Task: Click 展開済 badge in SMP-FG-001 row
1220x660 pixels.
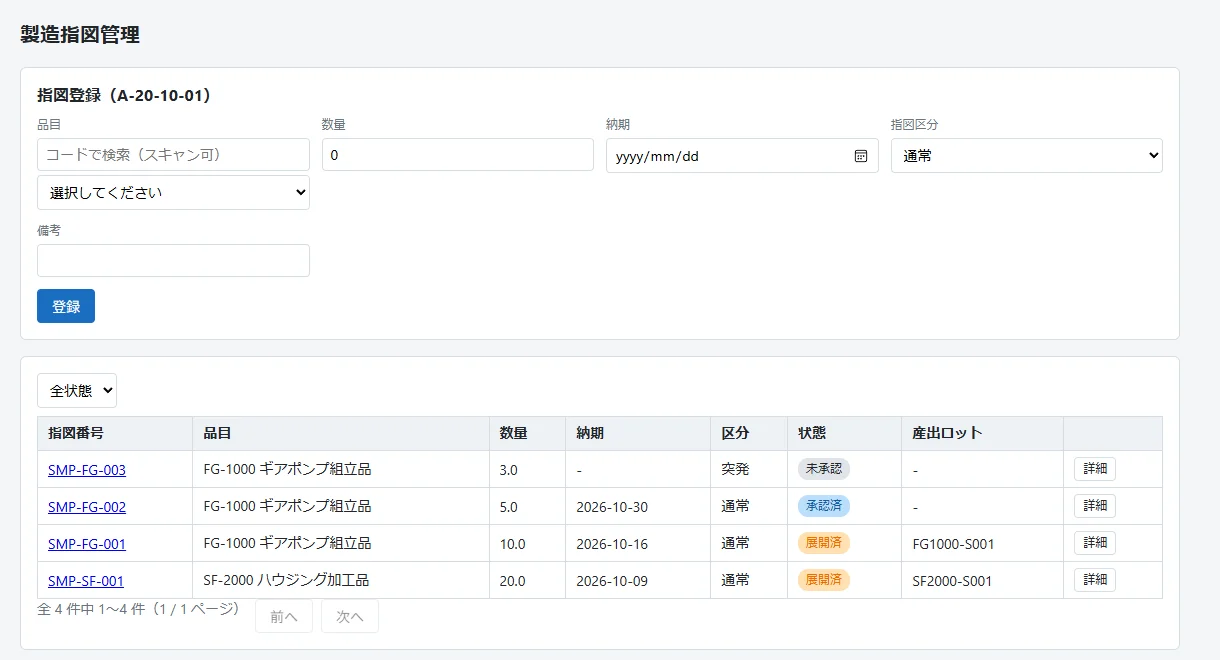Action: point(824,543)
